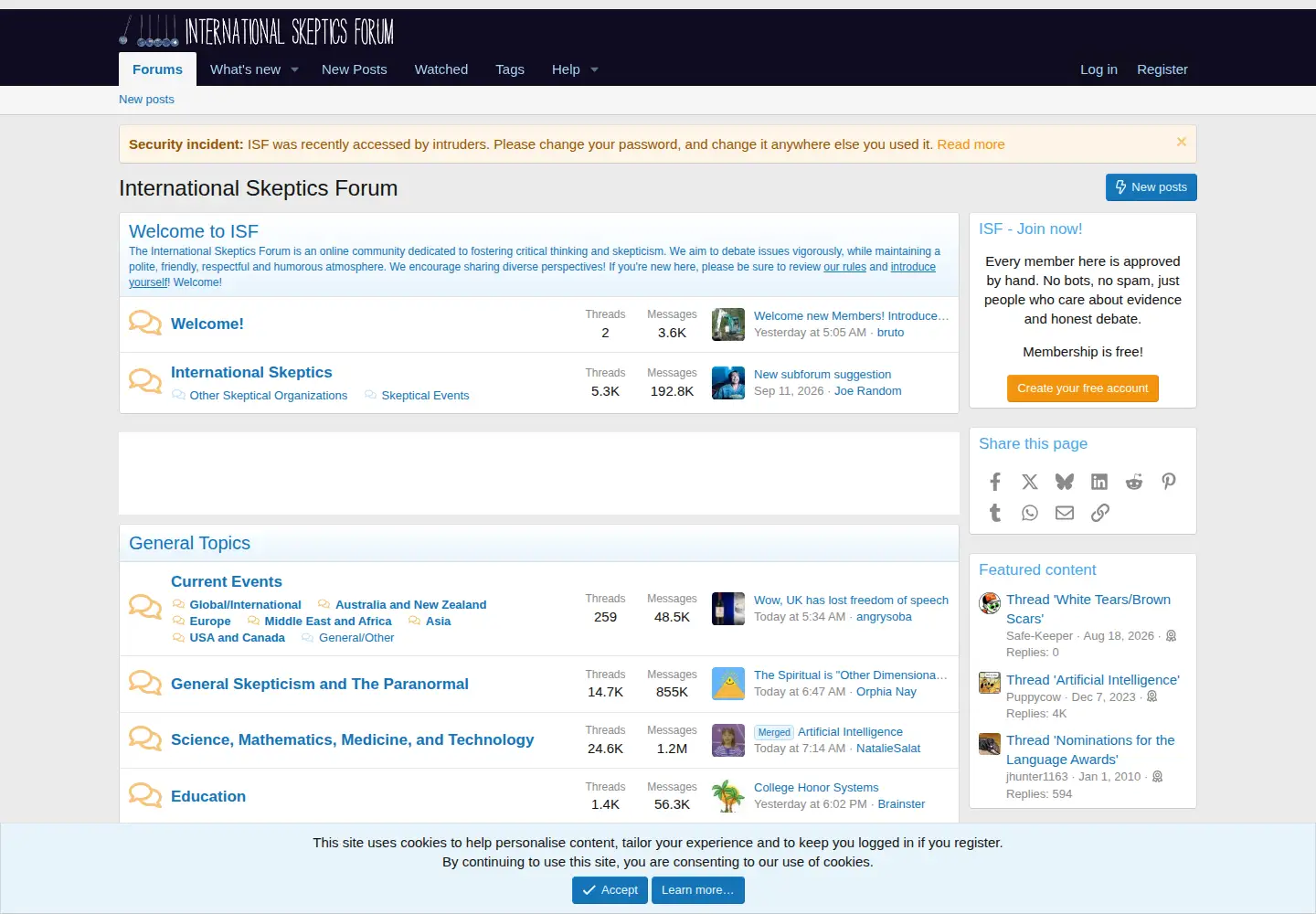Image resolution: width=1316 pixels, height=914 pixels.
Task: Open the New Posts nav item
Action: (355, 69)
